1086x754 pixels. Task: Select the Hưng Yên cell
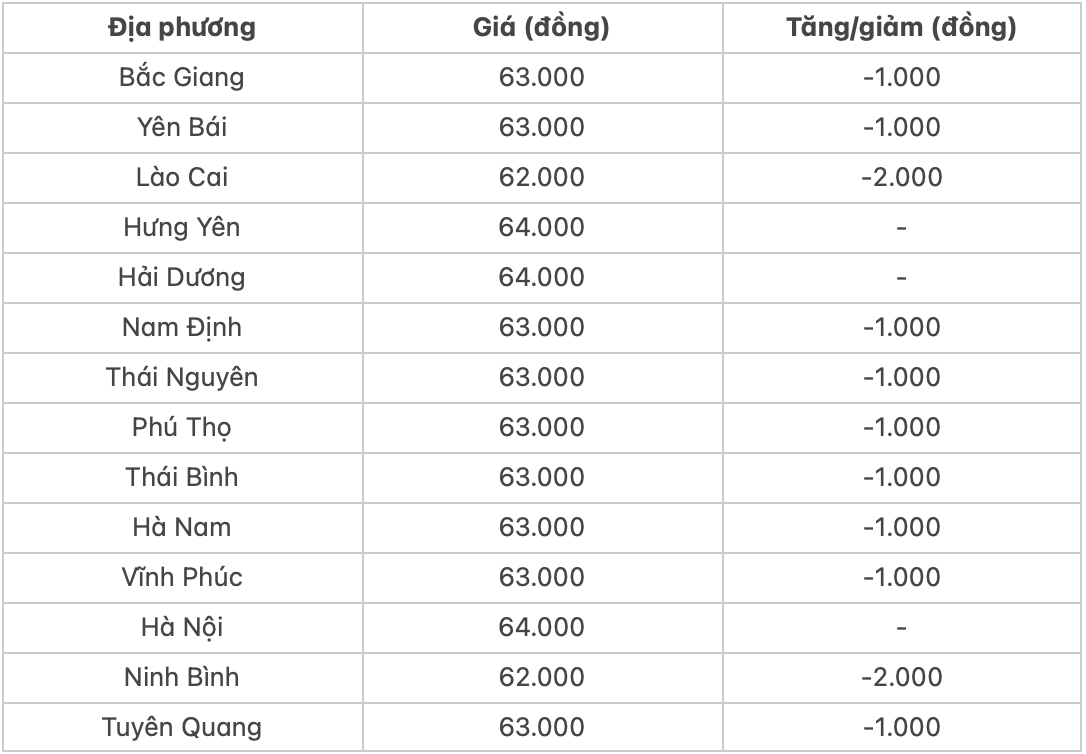(x=182, y=227)
